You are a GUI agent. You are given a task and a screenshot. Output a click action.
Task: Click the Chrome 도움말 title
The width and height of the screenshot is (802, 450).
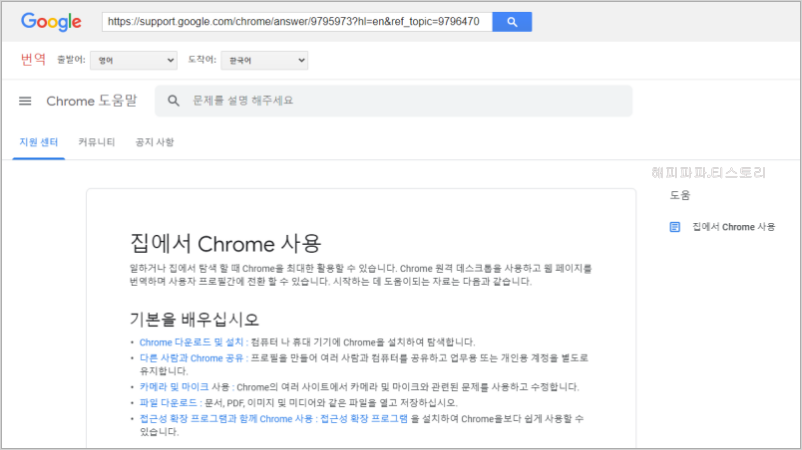(92, 101)
